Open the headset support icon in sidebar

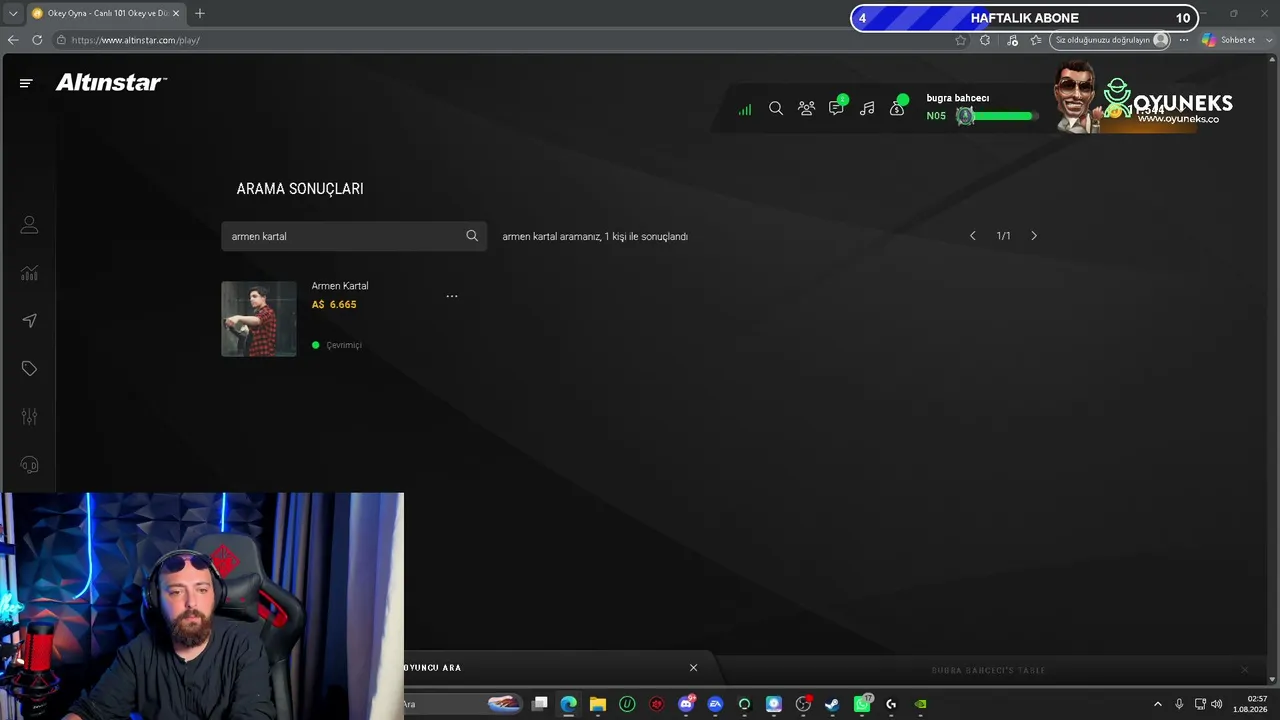click(29, 465)
